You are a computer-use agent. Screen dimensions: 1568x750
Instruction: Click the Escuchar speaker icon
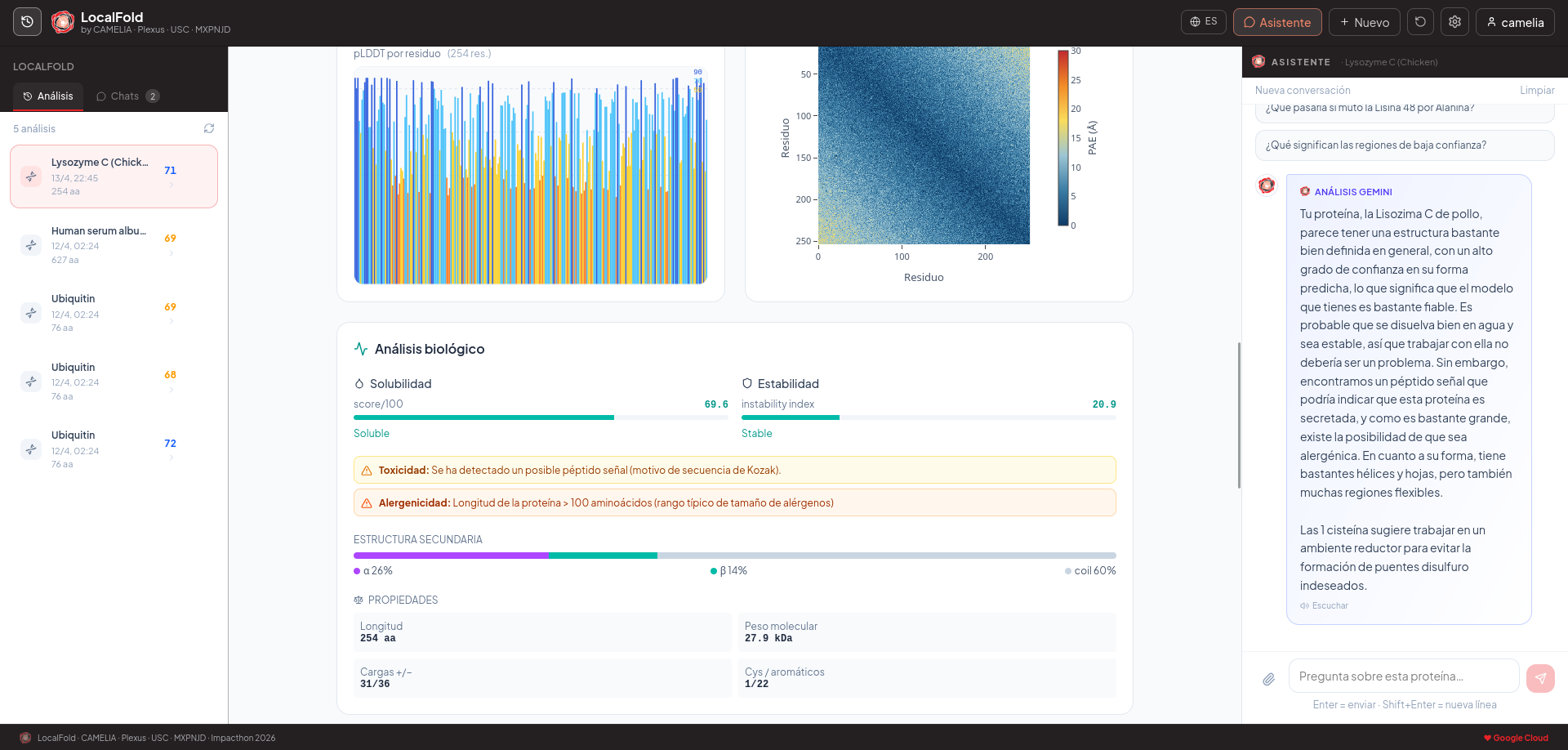coord(1304,606)
